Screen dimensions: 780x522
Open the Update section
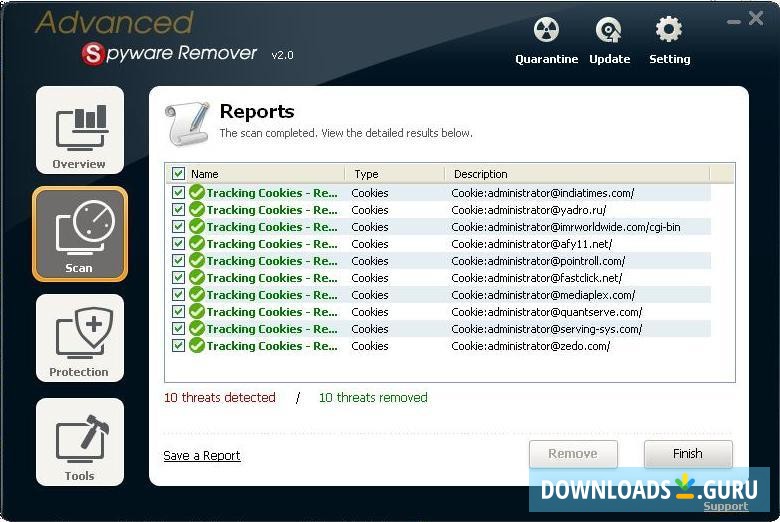click(609, 41)
